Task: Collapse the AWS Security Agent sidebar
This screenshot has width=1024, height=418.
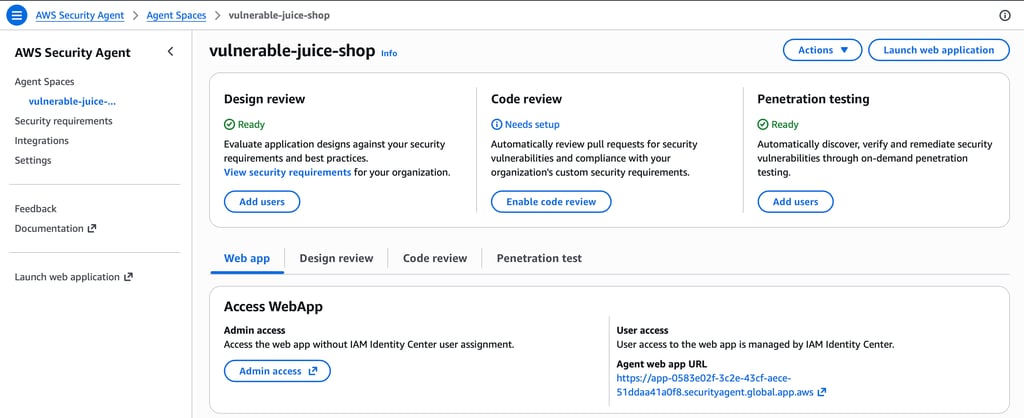Action: coord(170,51)
